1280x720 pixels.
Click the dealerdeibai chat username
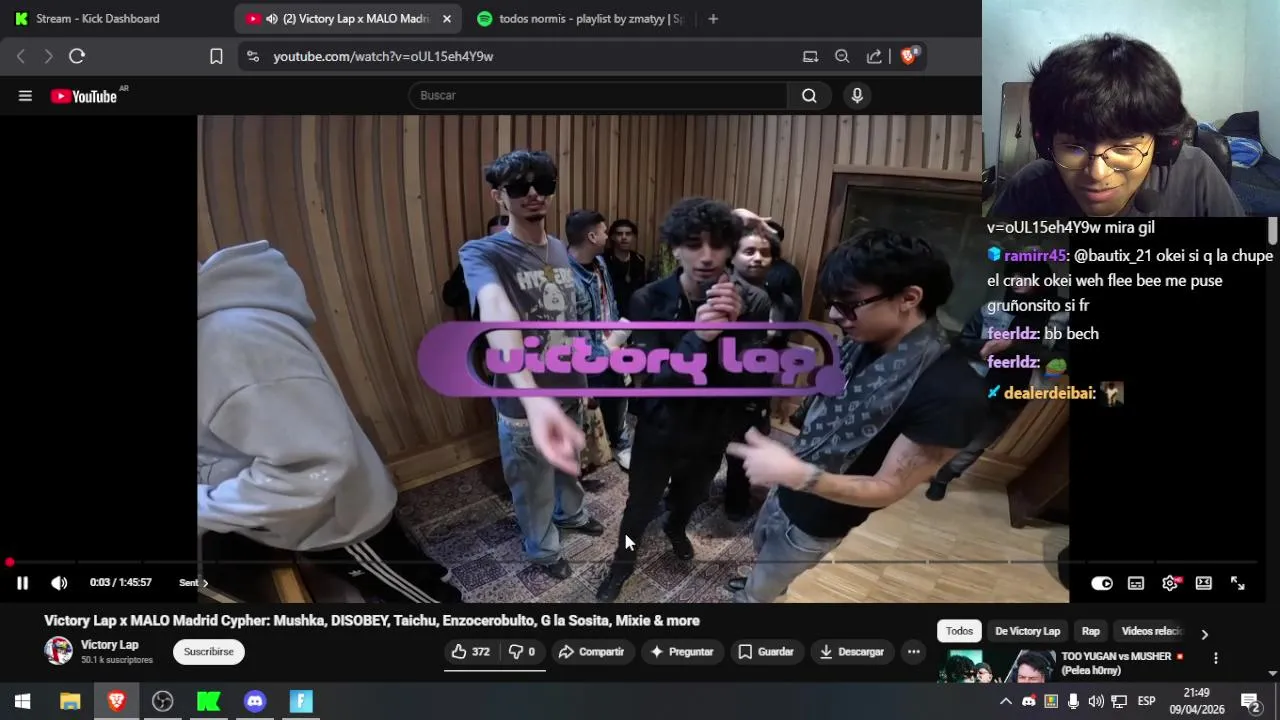click(1049, 394)
